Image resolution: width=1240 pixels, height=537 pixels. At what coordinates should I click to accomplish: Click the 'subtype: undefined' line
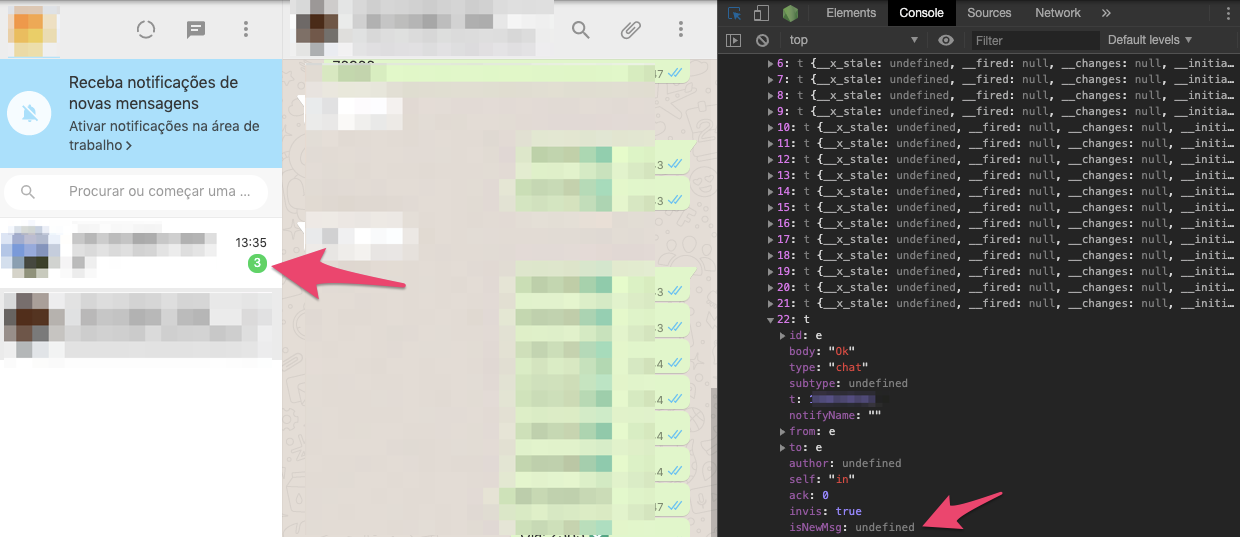tap(848, 384)
